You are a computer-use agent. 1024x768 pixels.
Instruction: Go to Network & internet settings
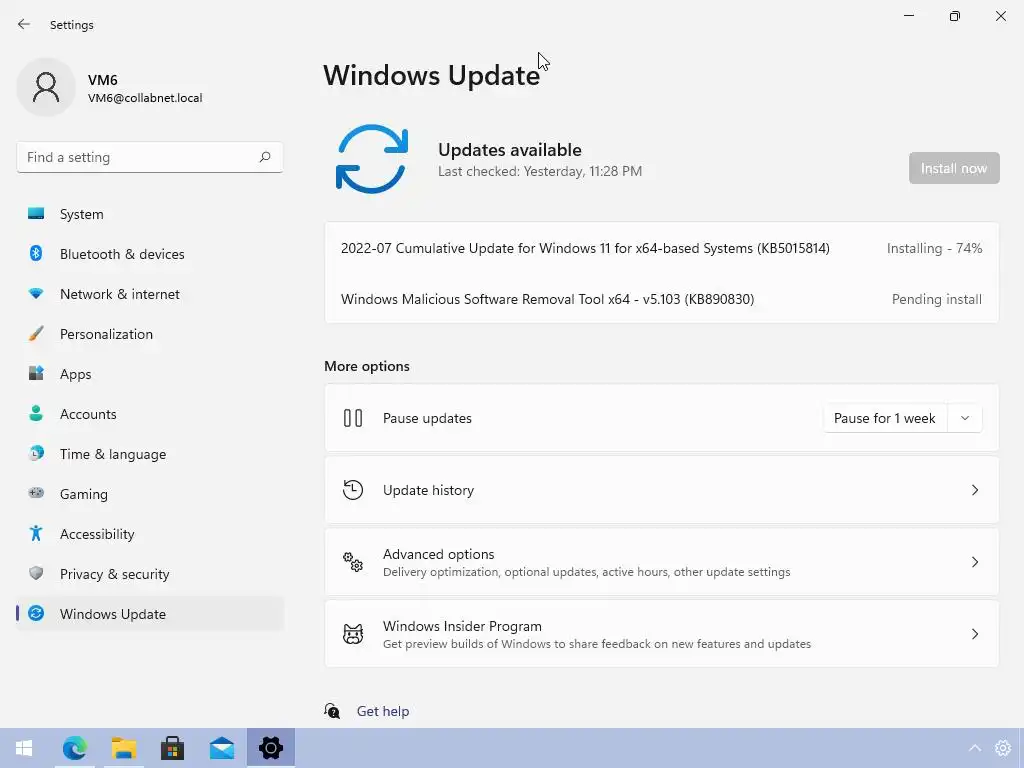(x=150, y=294)
